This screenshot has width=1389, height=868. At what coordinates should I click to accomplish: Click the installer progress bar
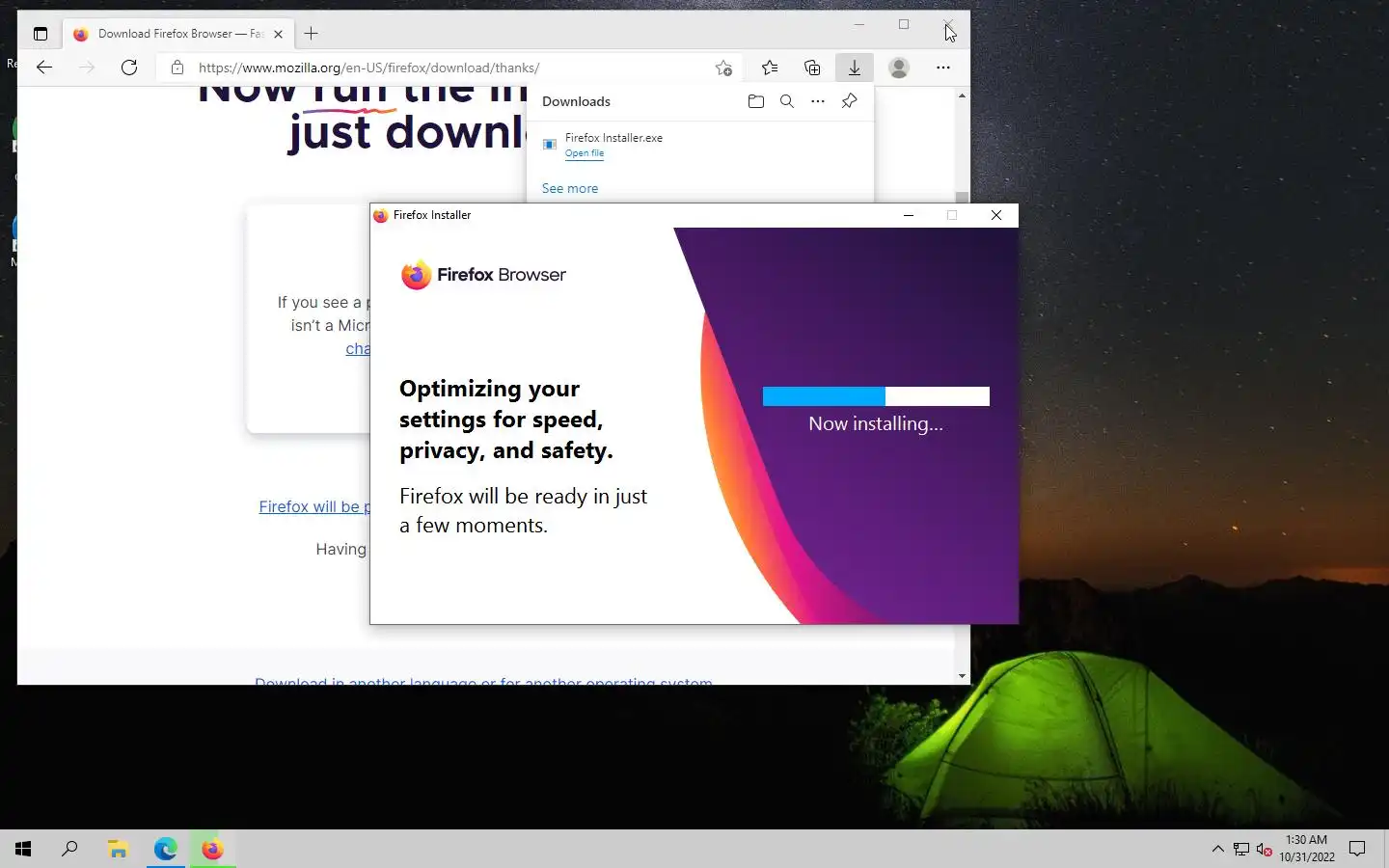(876, 396)
